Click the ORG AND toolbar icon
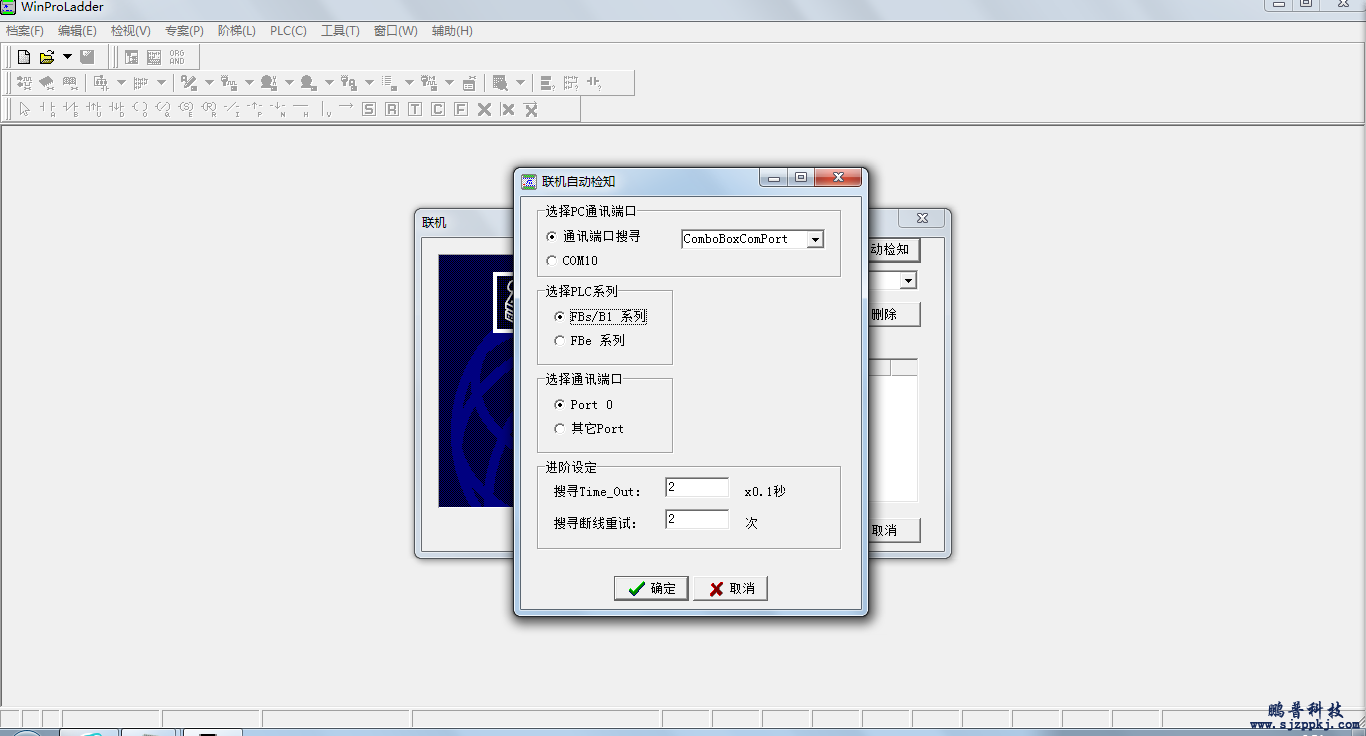Viewport: 1366px width, 736px height. tap(177, 57)
